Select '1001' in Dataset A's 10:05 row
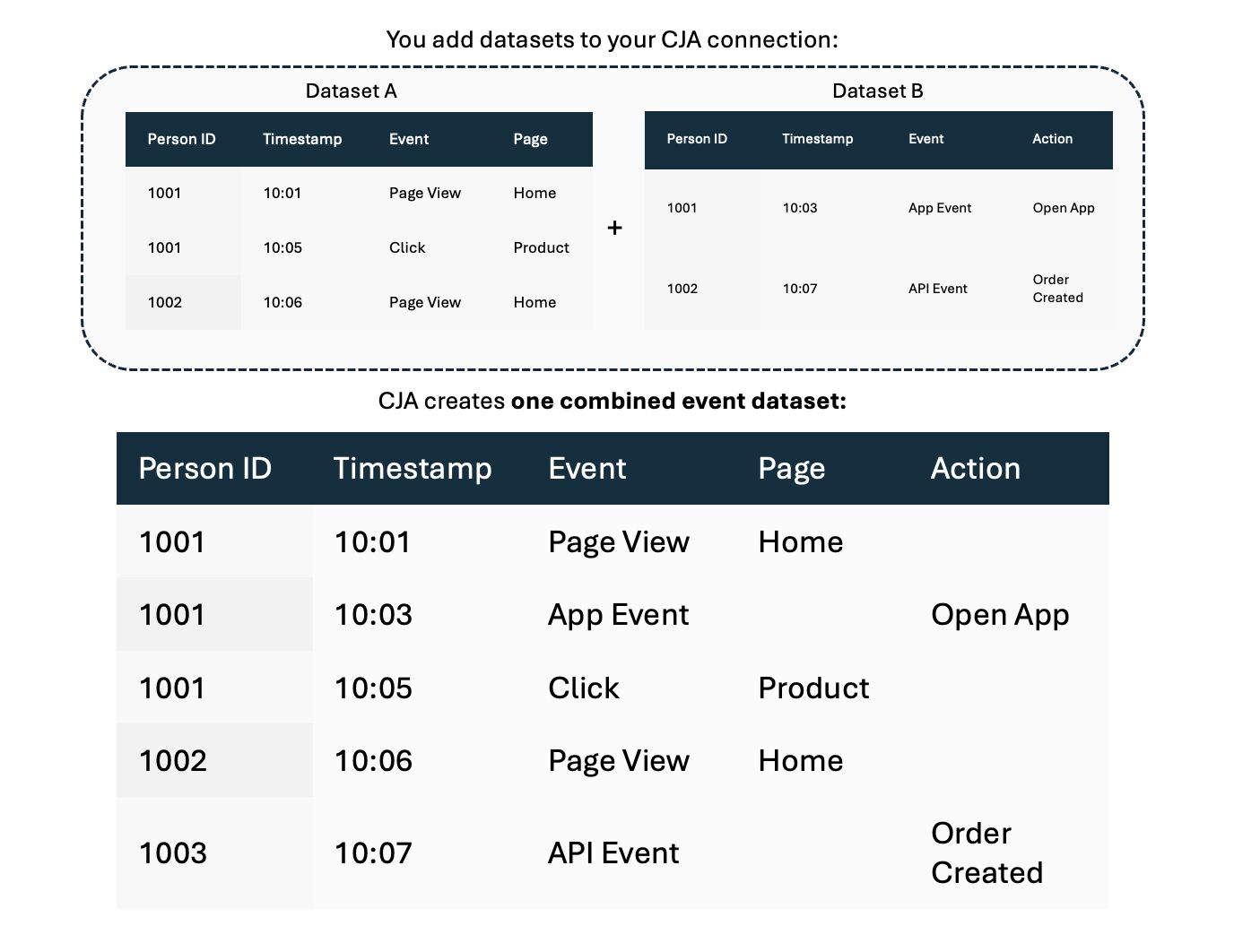This screenshot has width=1234, height=952. [164, 247]
